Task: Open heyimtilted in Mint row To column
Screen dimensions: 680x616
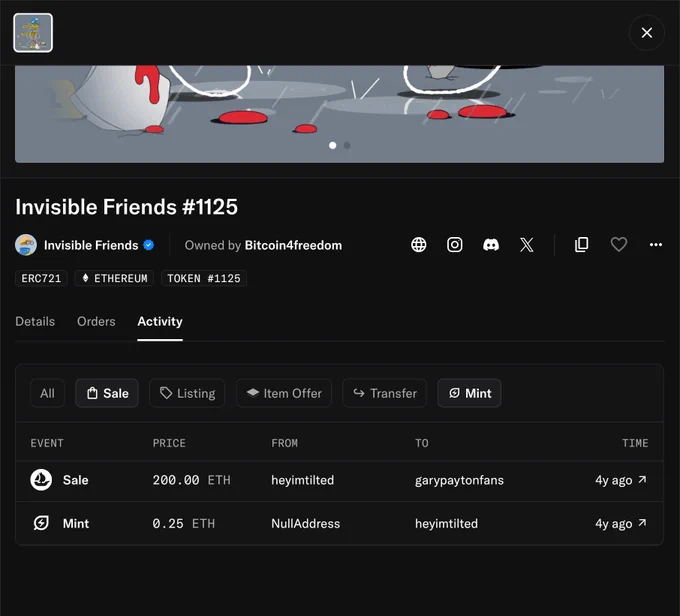Action: tap(446, 524)
